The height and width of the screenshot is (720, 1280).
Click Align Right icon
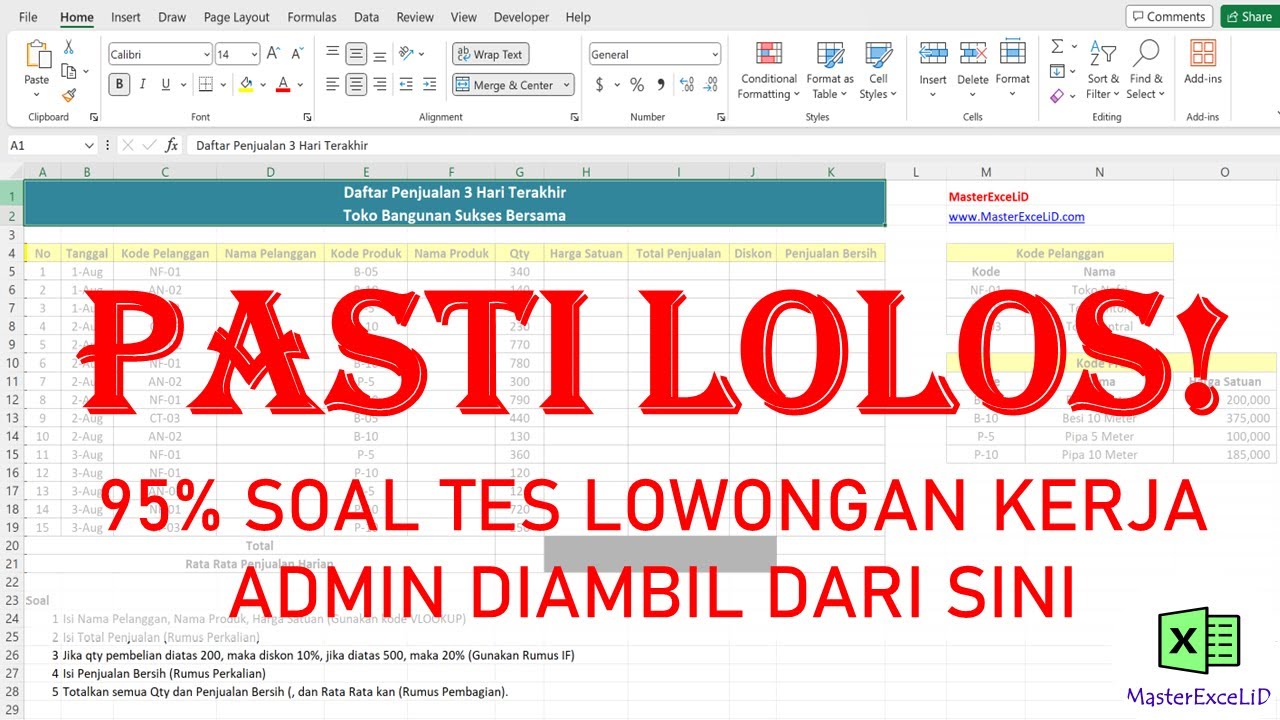click(379, 85)
